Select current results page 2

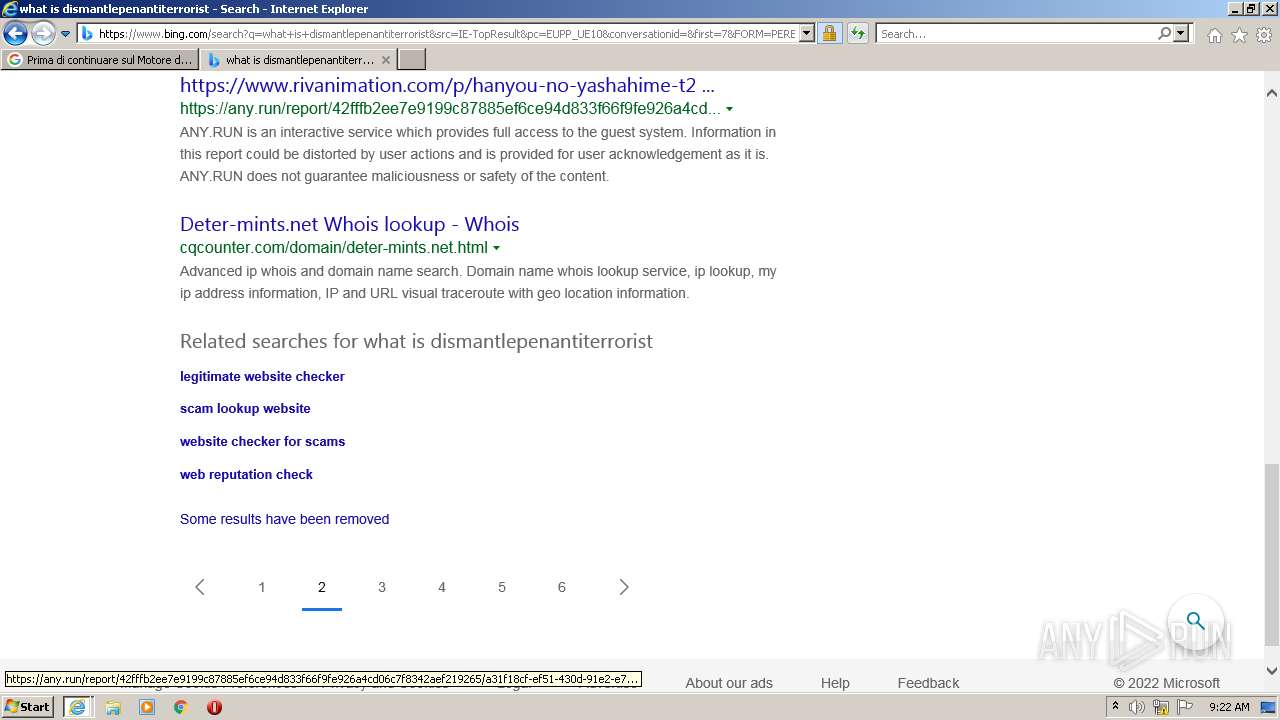(322, 587)
